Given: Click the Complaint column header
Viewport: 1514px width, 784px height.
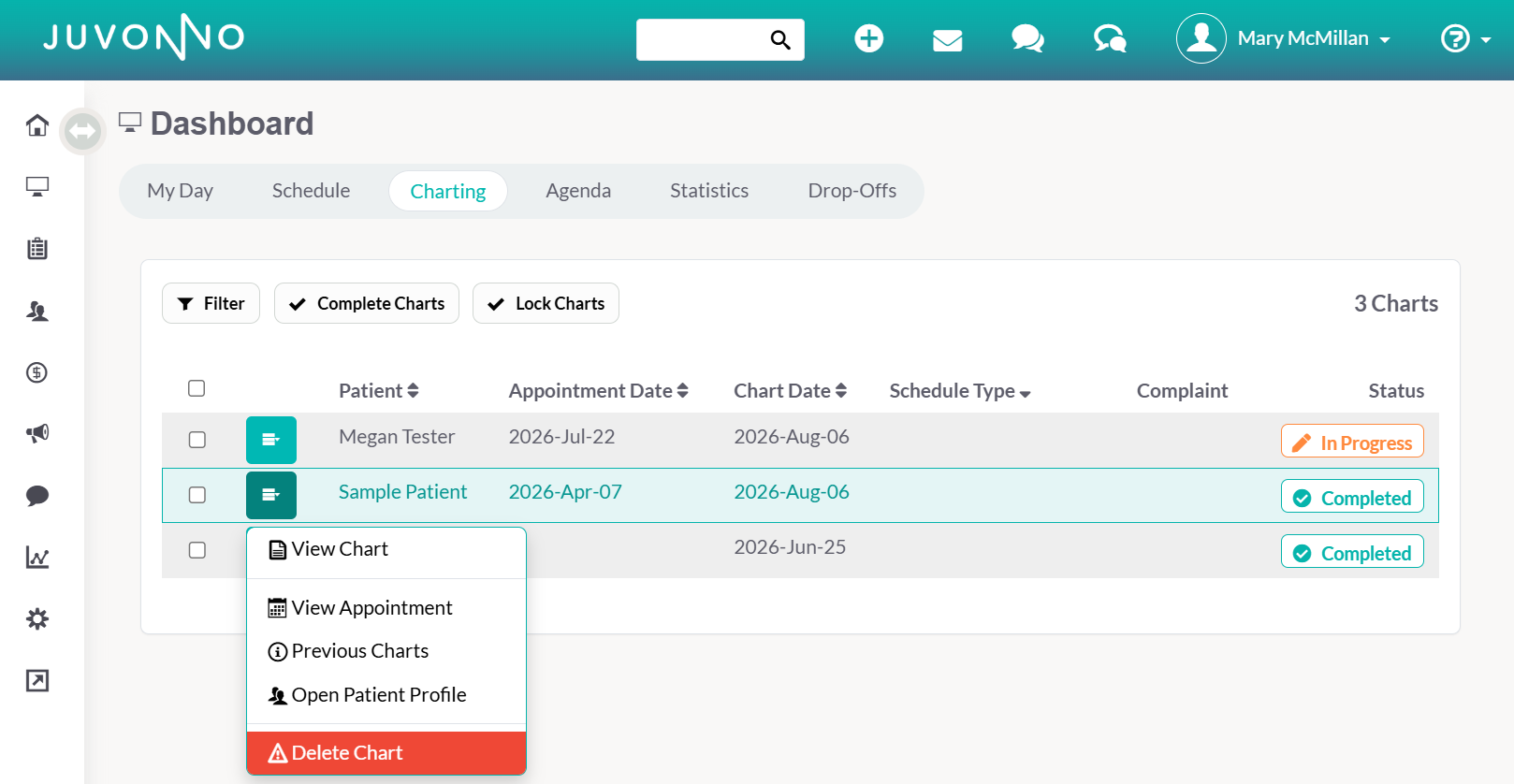Looking at the screenshot, I should [x=1182, y=391].
